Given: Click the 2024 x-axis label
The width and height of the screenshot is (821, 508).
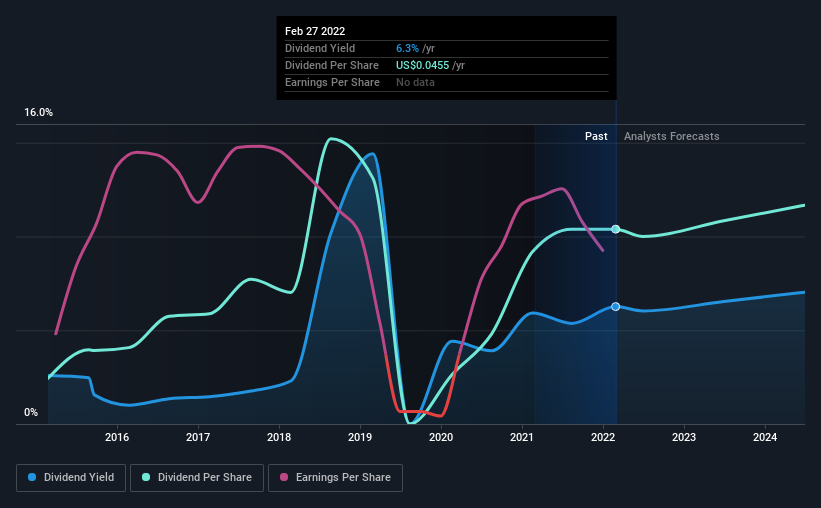Looking at the screenshot, I should (765, 437).
